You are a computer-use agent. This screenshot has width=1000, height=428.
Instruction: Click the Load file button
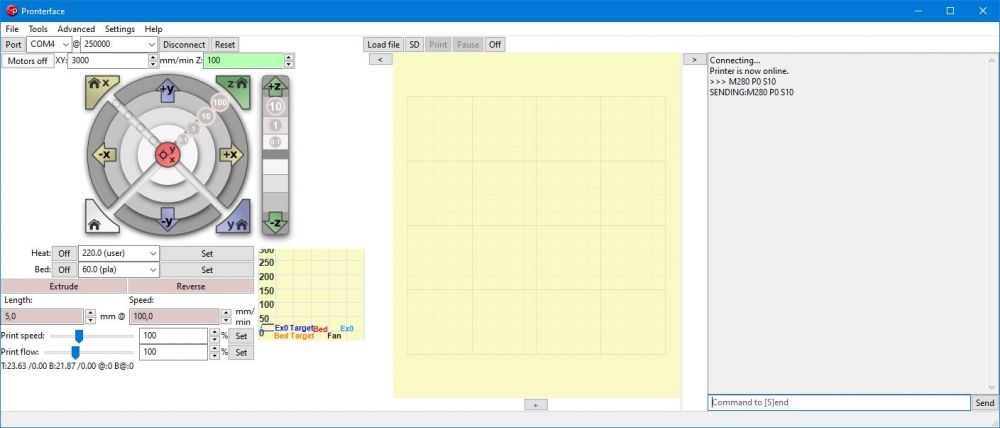point(383,45)
